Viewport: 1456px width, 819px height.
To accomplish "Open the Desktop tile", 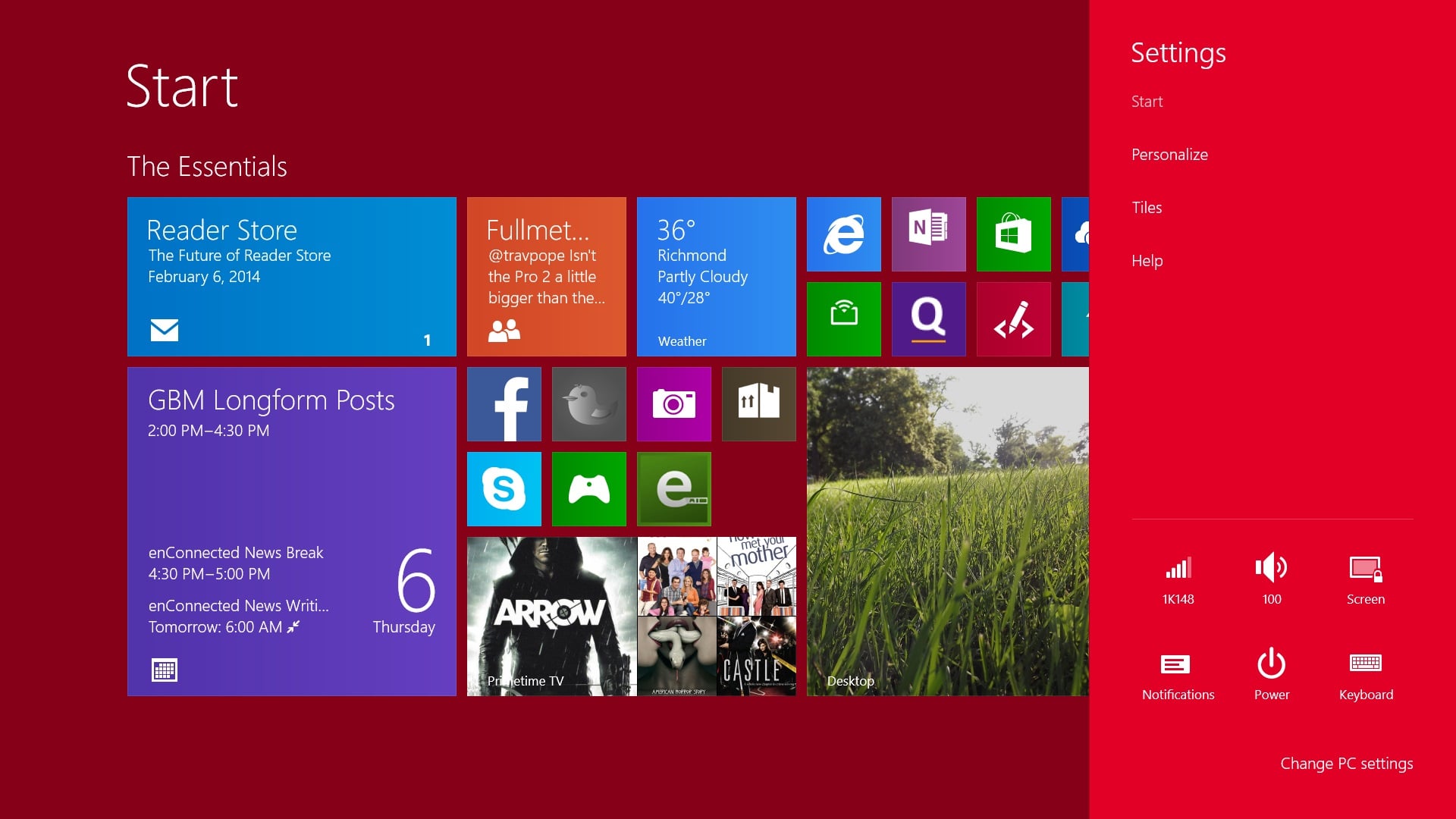I will [x=948, y=532].
